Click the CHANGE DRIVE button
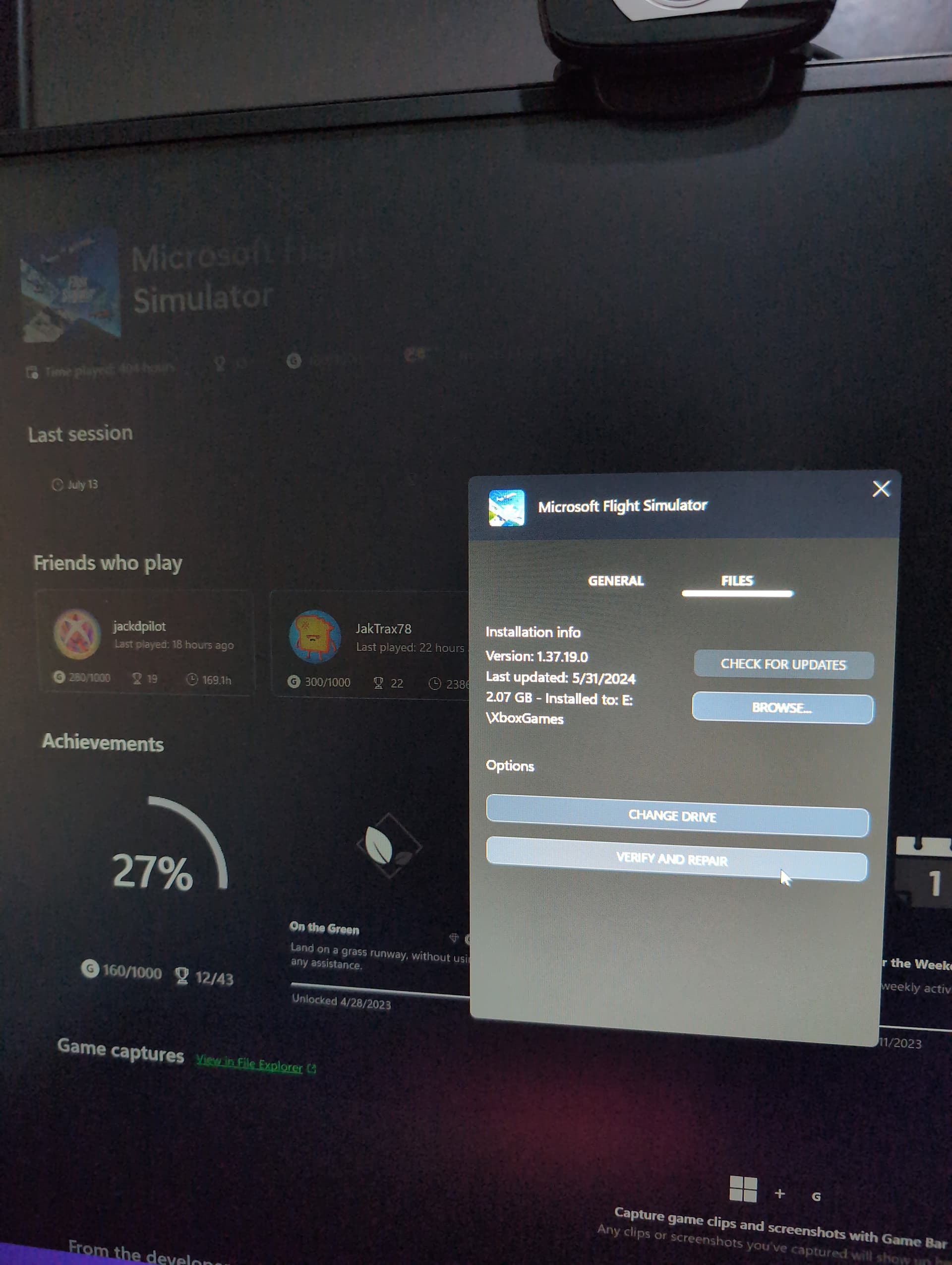Image resolution: width=952 pixels, height=1265 pixels. (677, 816)
